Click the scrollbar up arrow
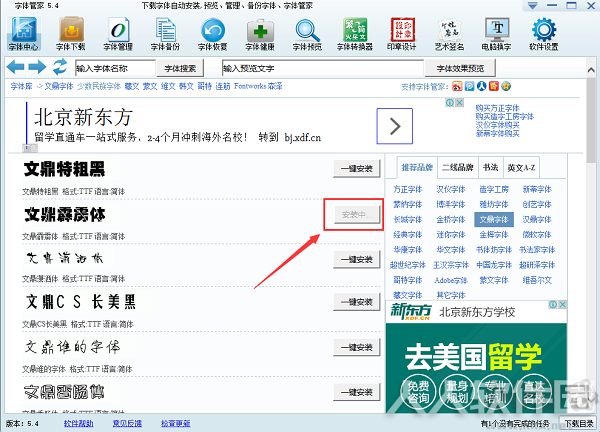 click(591, 70)
